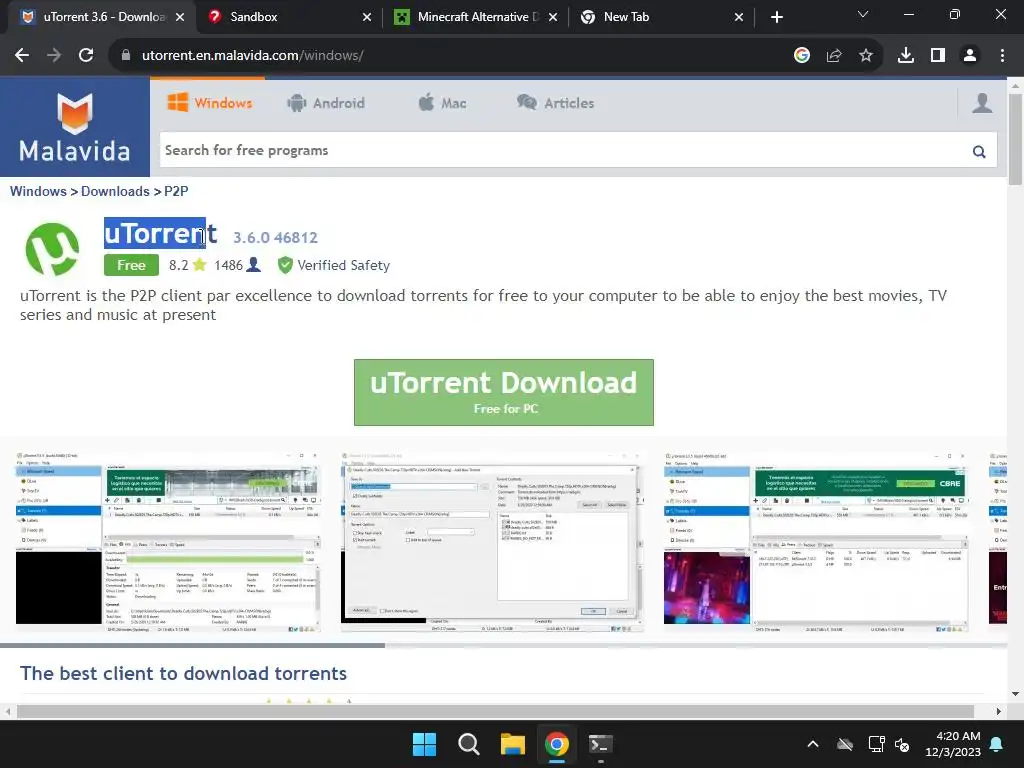1024x768 pixels.
Task: Open the terminal app in taskbar
Action: pos(600,744)
